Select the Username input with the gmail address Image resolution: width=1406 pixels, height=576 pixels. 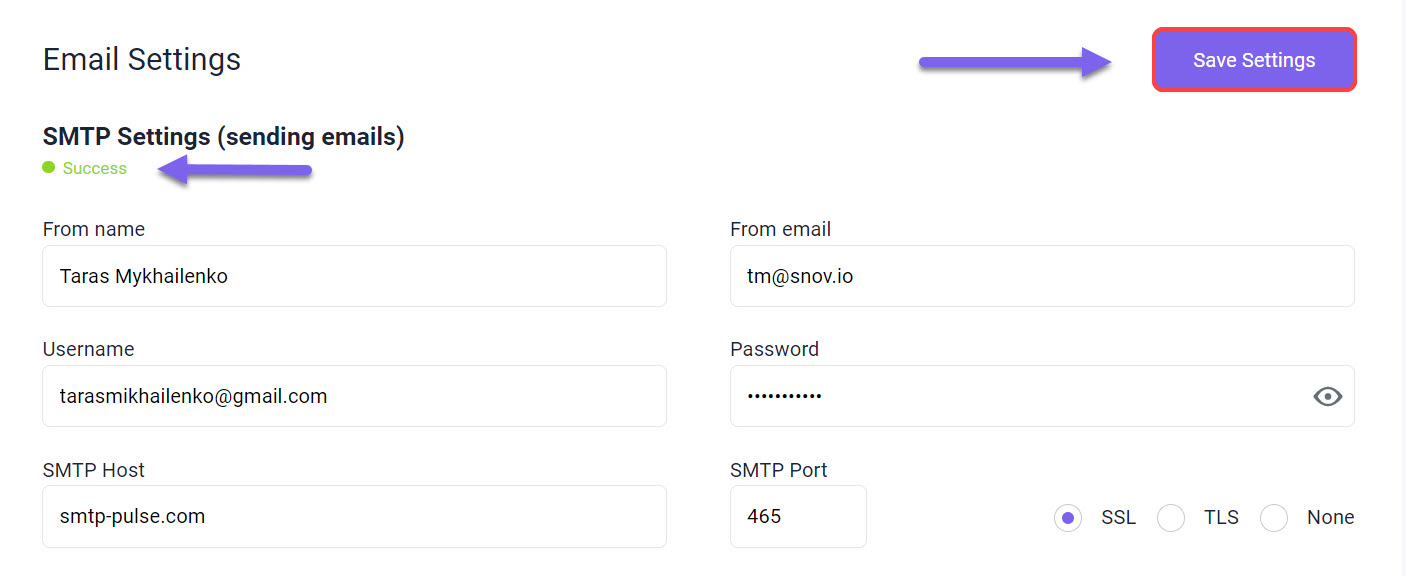354,396
